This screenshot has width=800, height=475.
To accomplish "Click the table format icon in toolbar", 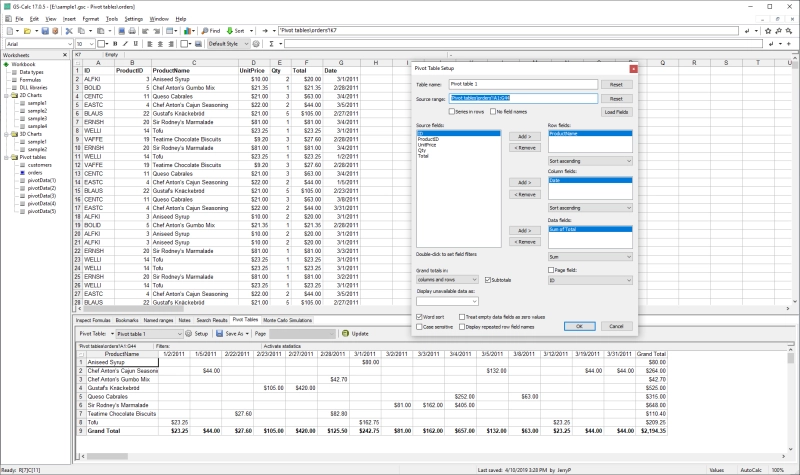I will point(170,31).
